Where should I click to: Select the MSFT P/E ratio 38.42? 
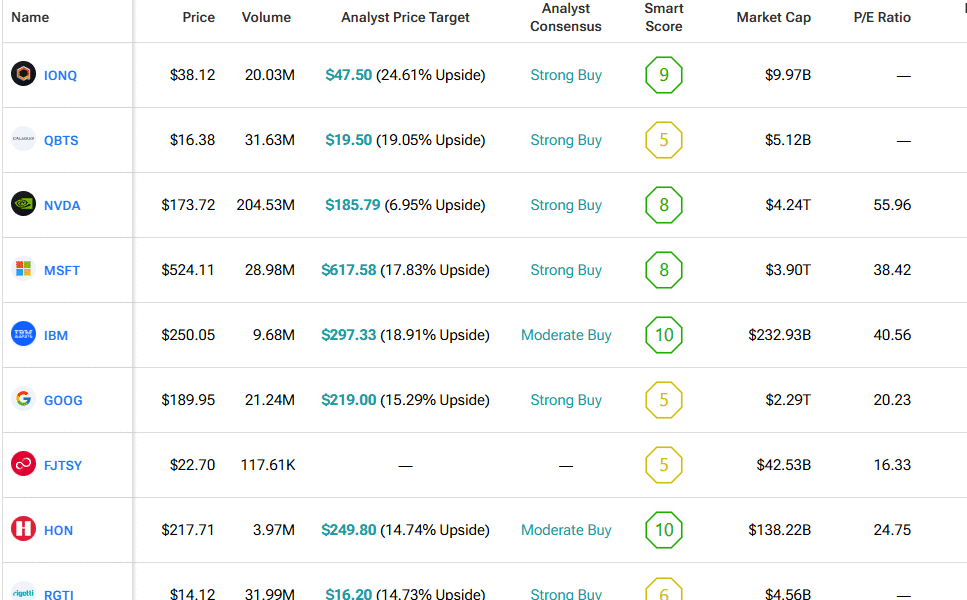pyautogui.click(x=892, y=269)
